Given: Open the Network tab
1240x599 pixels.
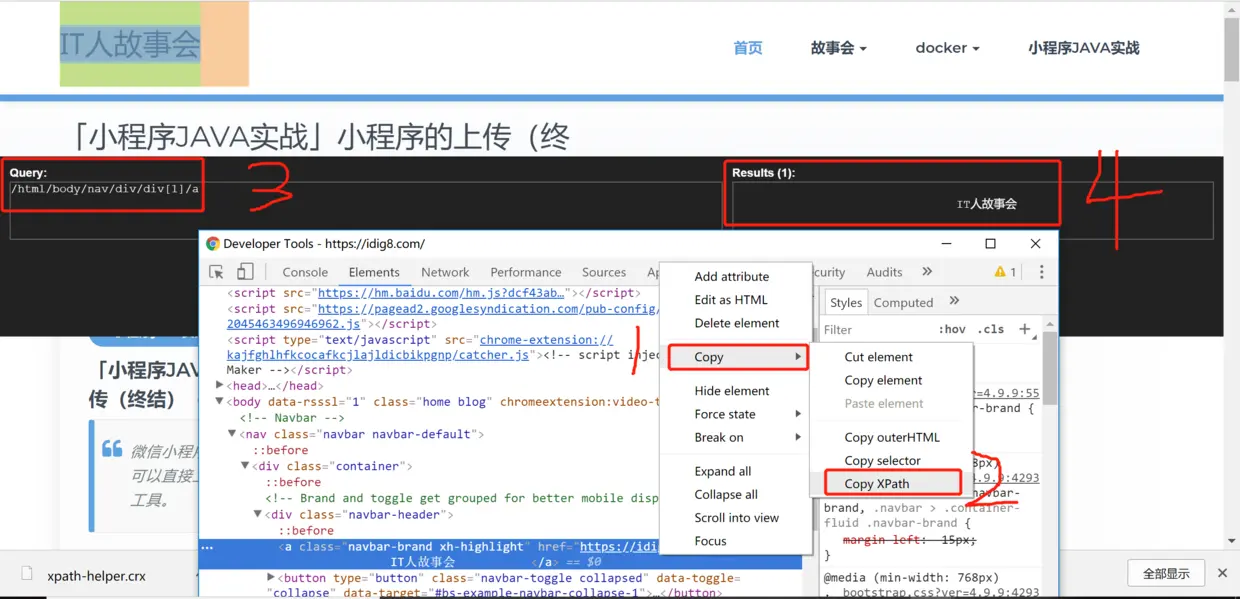Looking at the screenshot, I should pyautogui.click(x=445, y=272).
